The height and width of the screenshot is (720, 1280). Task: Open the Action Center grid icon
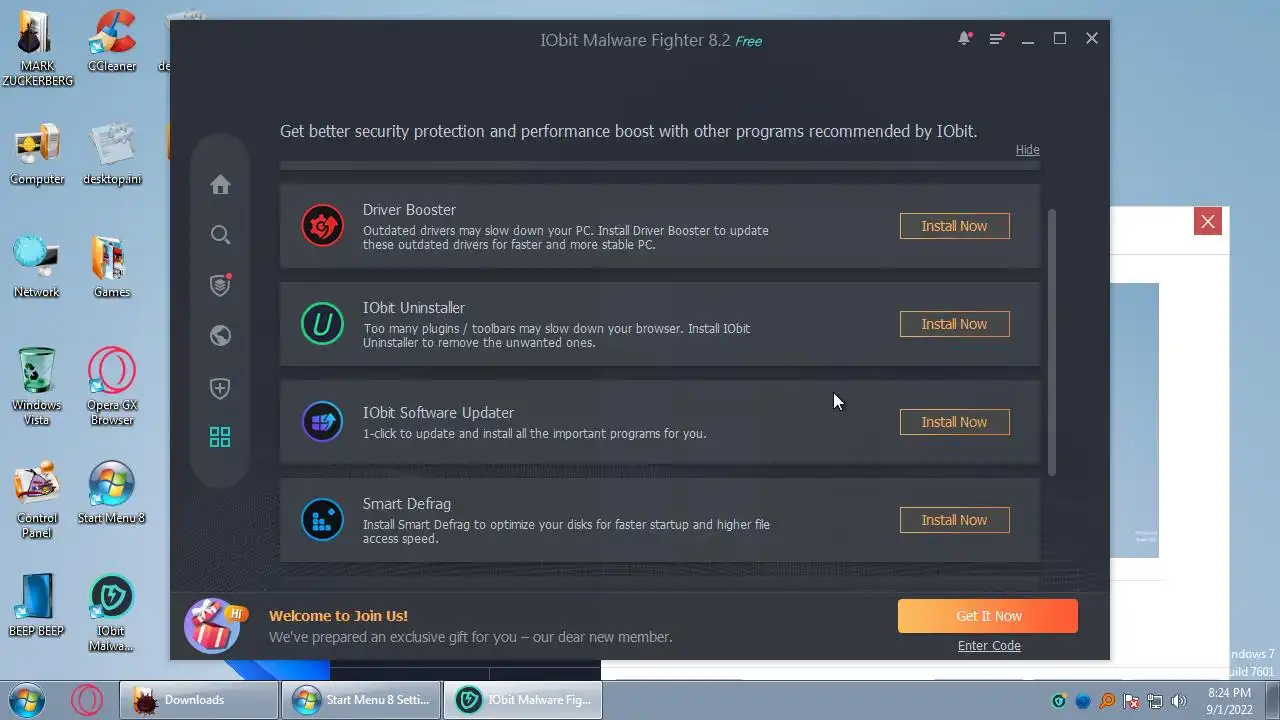[x=220, y=437]
